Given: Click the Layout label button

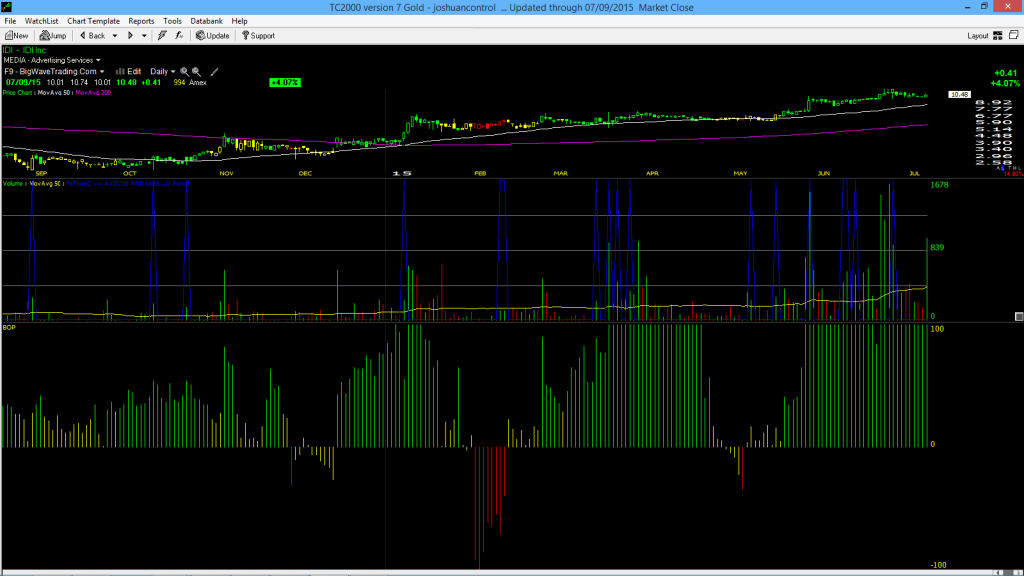Looking at the screenshot, I should [x=977, y=36].
